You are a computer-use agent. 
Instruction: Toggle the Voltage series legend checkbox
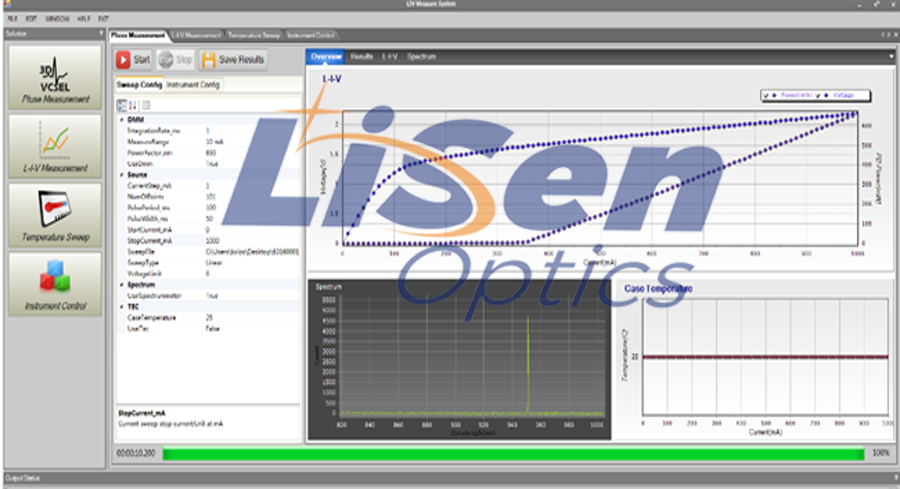click(x=818, y=95)
